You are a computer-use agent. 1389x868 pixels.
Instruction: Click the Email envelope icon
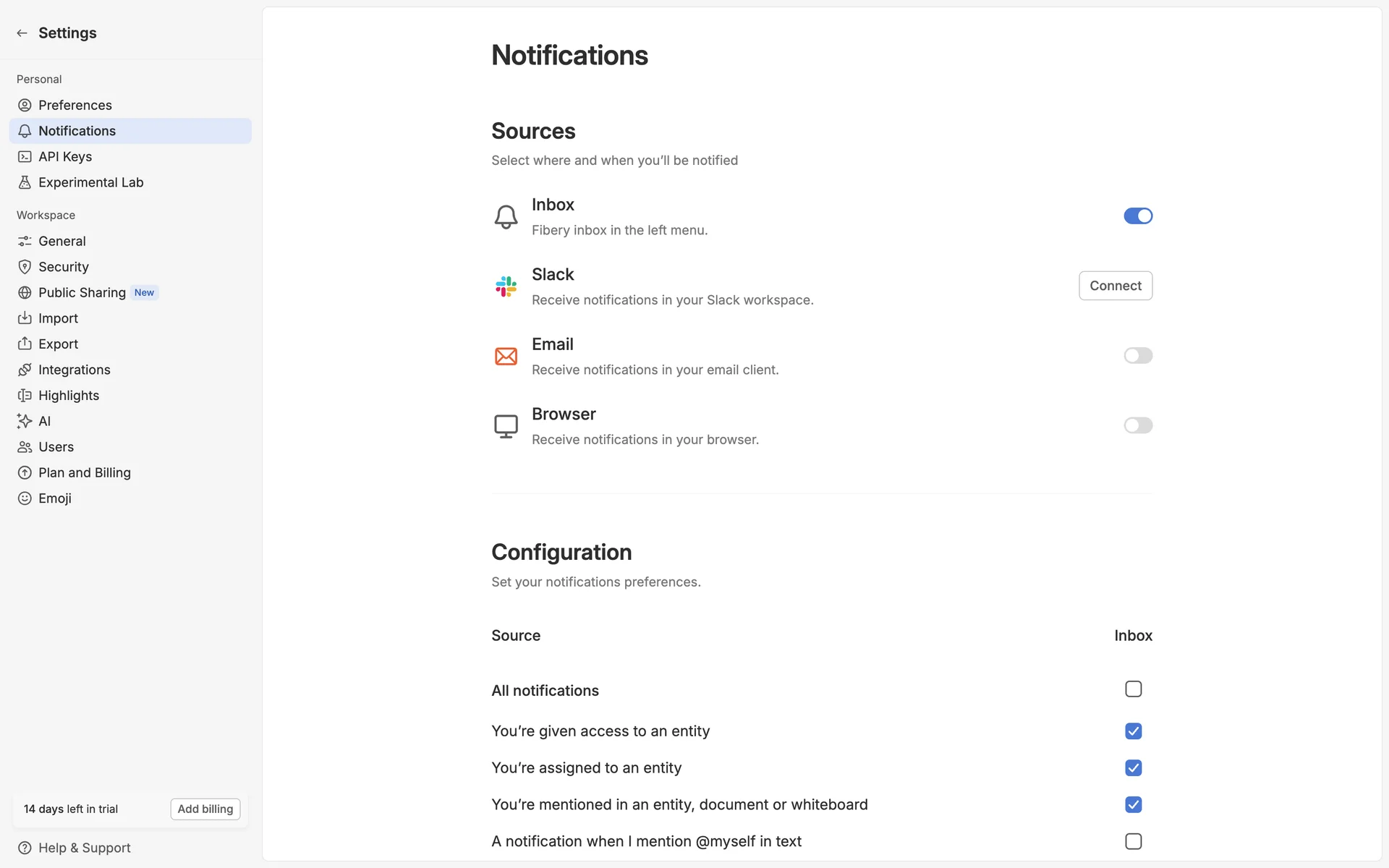[x=506, y=356]
